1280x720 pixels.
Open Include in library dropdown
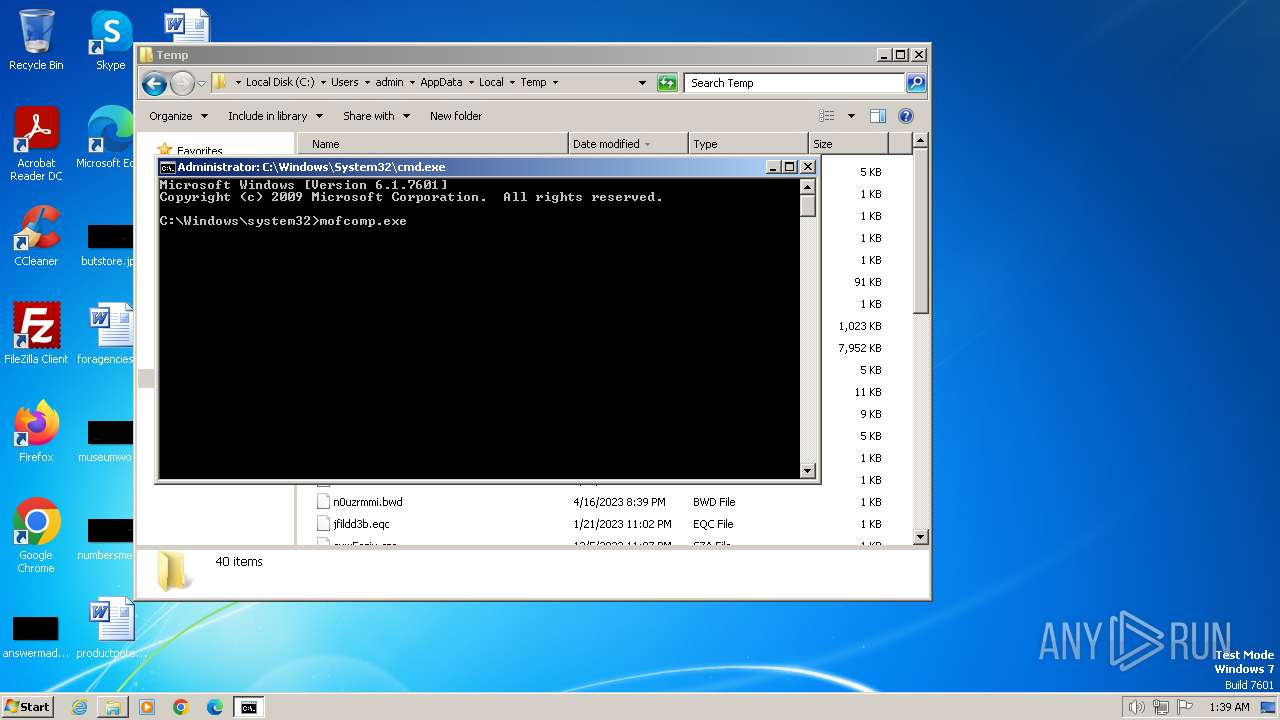(x=275, y=116)
